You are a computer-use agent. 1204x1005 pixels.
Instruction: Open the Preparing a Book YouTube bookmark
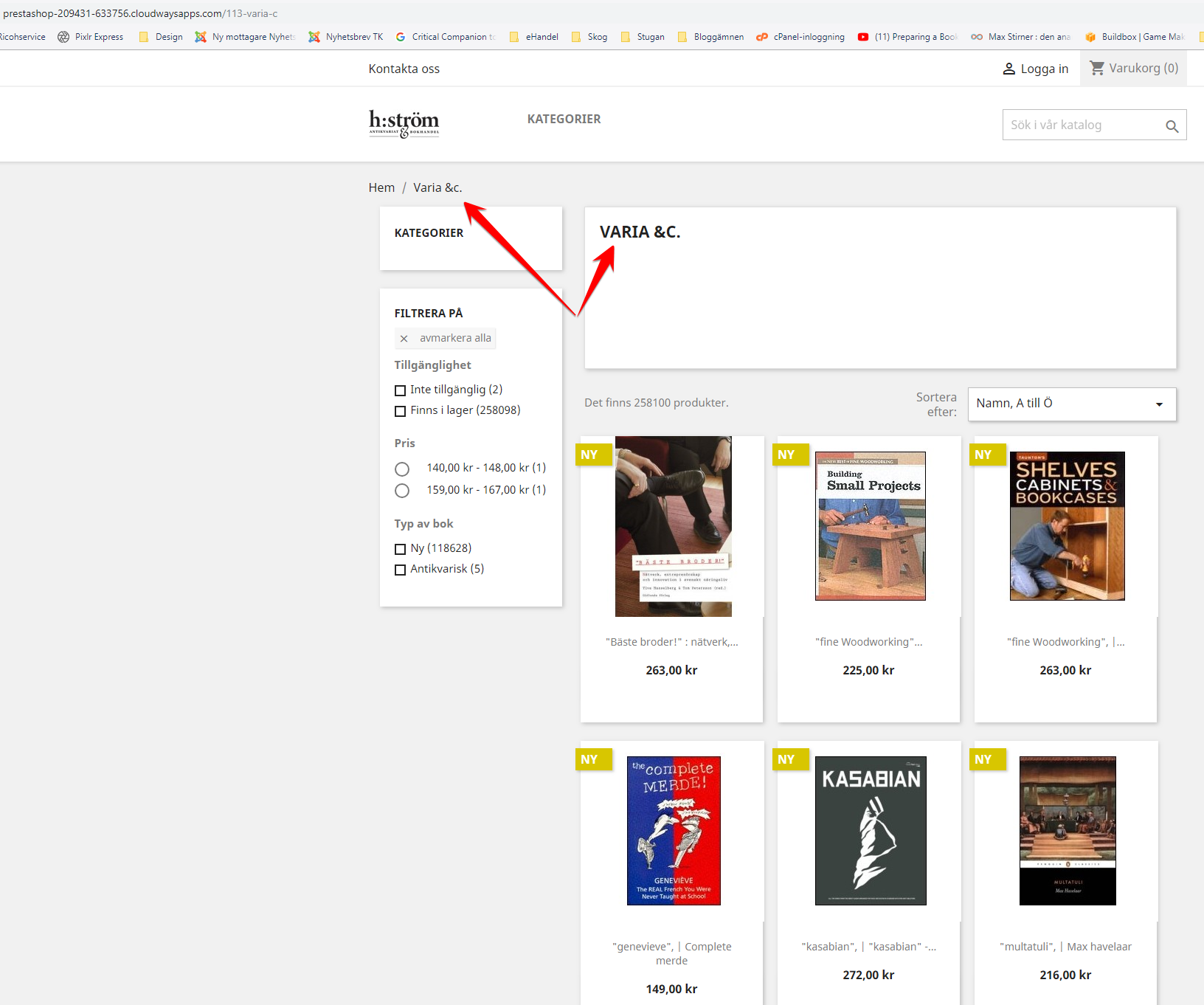[907, 37]
